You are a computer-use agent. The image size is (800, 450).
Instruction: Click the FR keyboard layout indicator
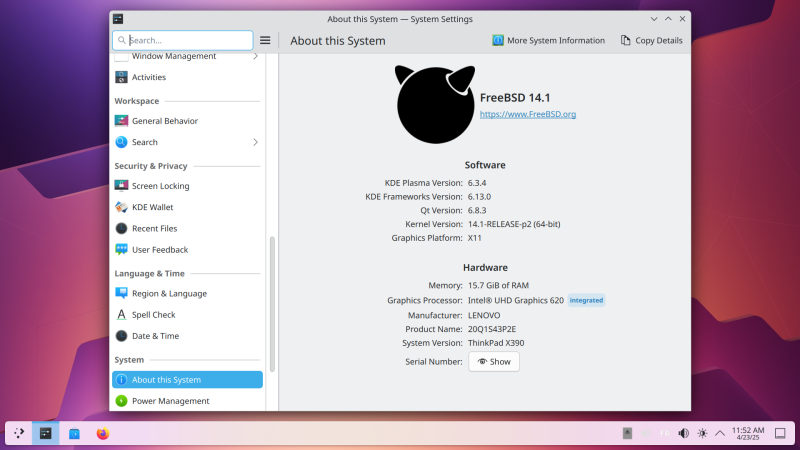click(664, 433)
